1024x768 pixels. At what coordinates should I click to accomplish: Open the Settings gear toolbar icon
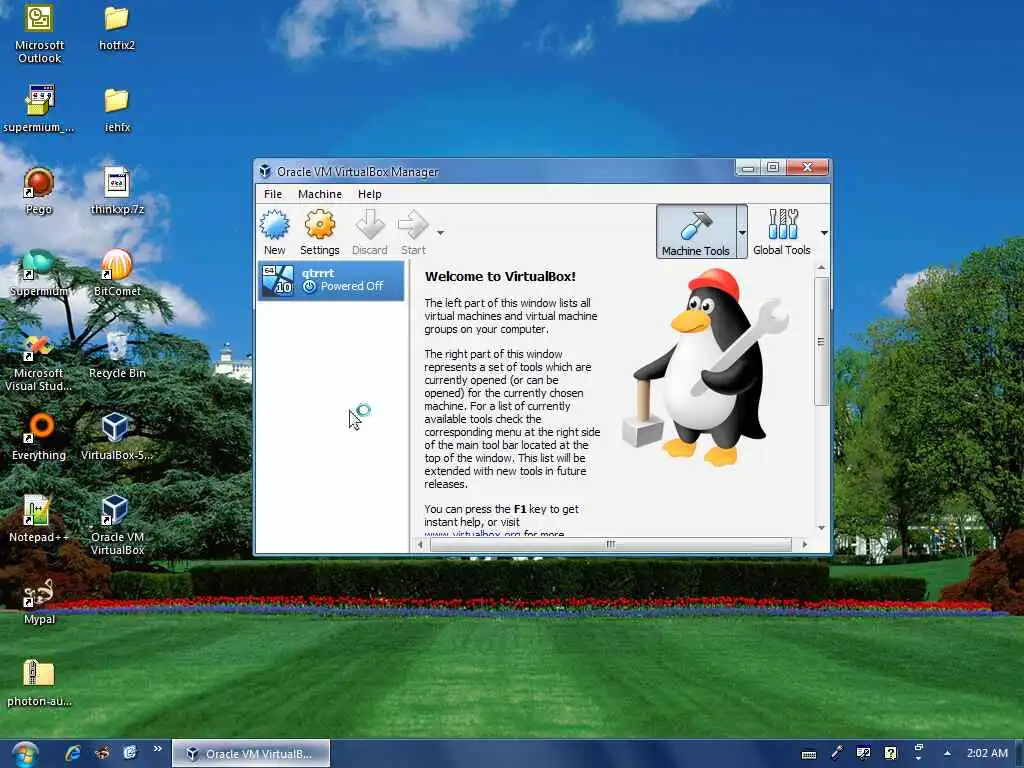[319, 232]
